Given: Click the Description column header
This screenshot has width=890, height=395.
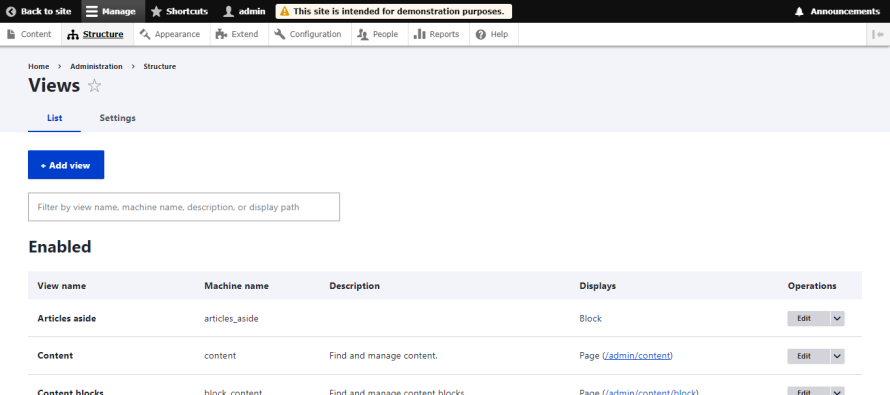Looking at the screenshot, I should [355, 286].
